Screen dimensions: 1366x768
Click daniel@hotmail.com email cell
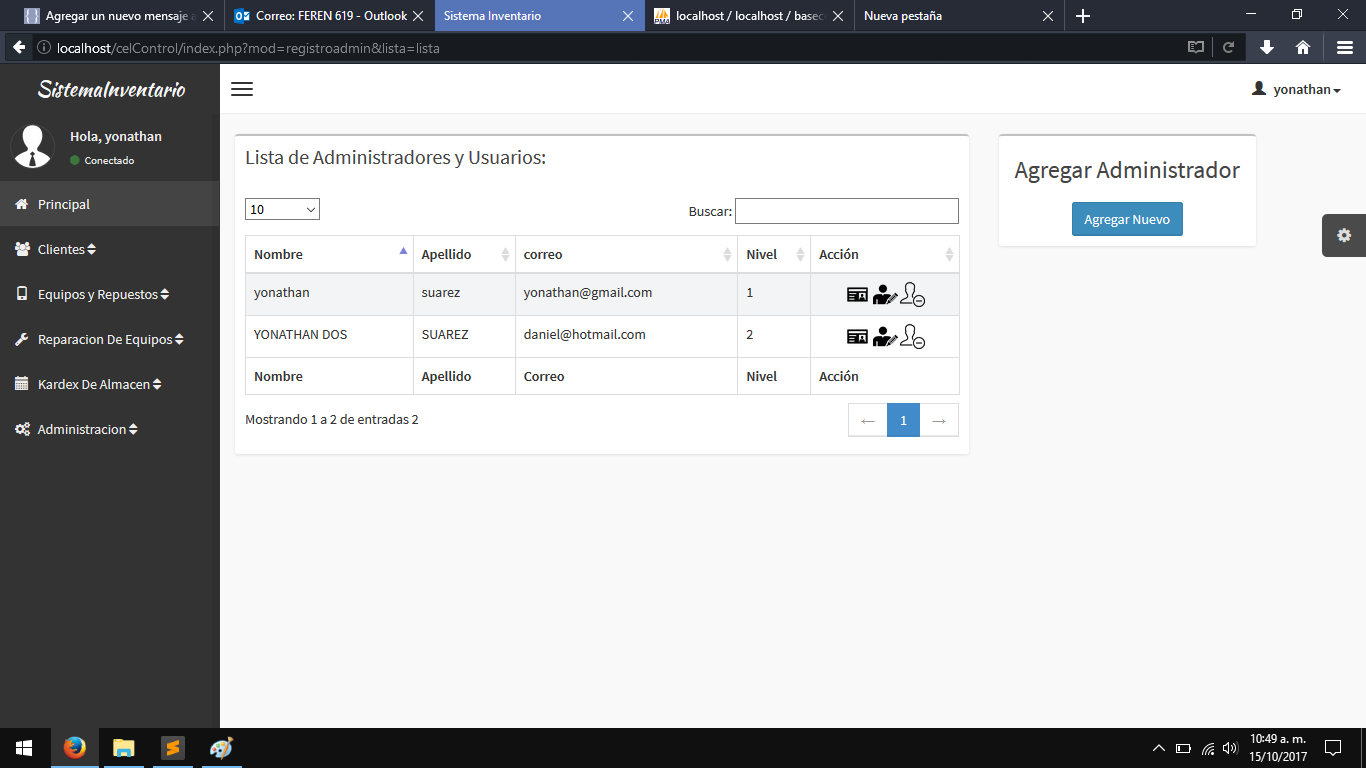(x=626, y=336)
